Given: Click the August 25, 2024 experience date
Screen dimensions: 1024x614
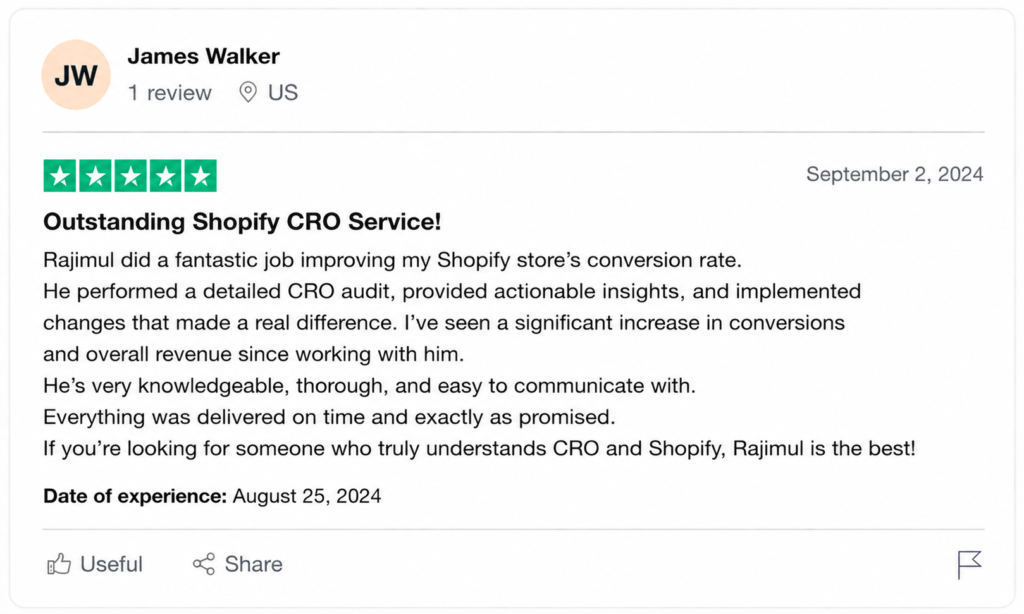Looking at the screenshot, I should pos(307,496).
